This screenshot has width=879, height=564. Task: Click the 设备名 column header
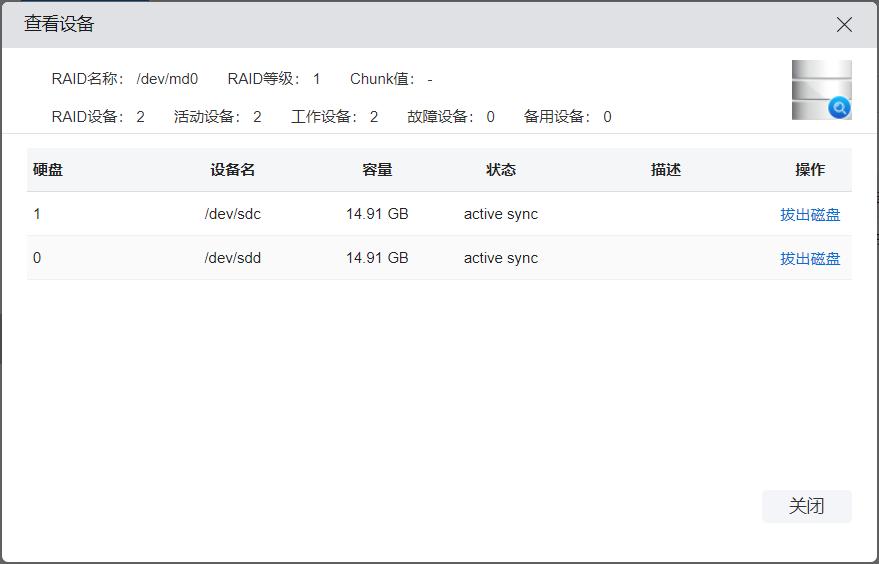tap(232, 170)
